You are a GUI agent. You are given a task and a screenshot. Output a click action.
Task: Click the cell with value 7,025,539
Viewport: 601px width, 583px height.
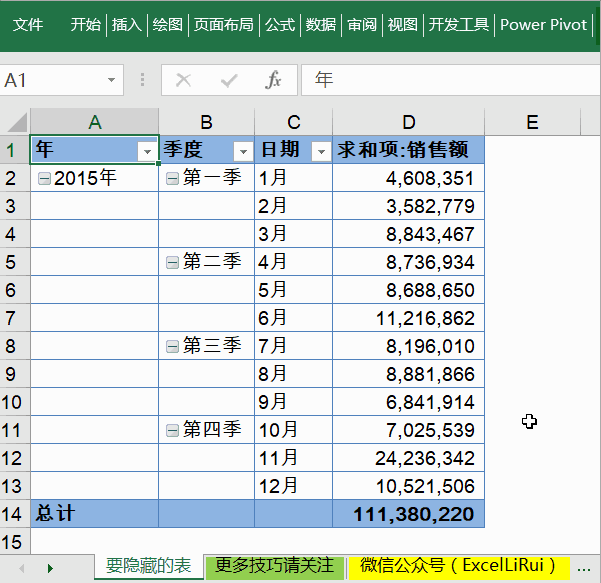(x=409, y=430)
